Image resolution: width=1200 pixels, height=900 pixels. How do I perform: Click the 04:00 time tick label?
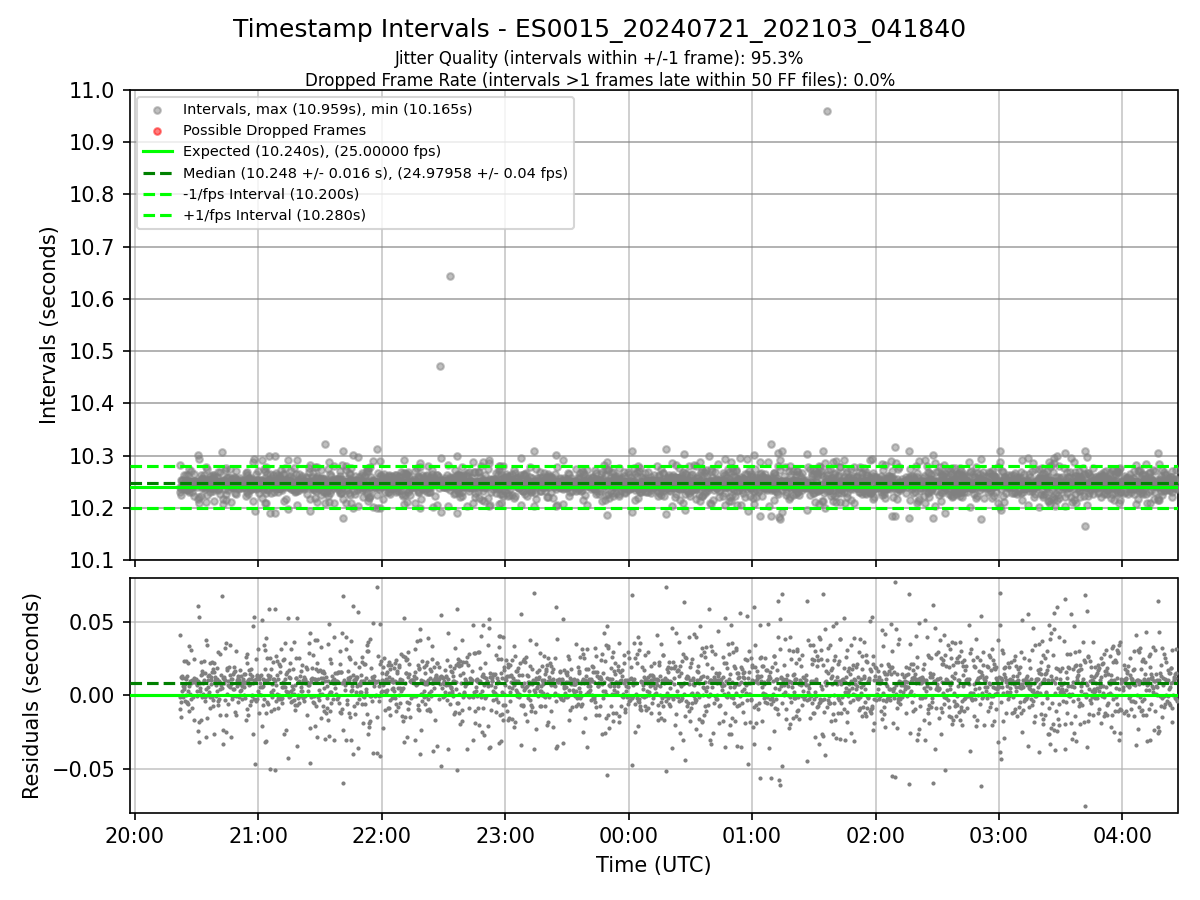click(x=1122, y=836)
